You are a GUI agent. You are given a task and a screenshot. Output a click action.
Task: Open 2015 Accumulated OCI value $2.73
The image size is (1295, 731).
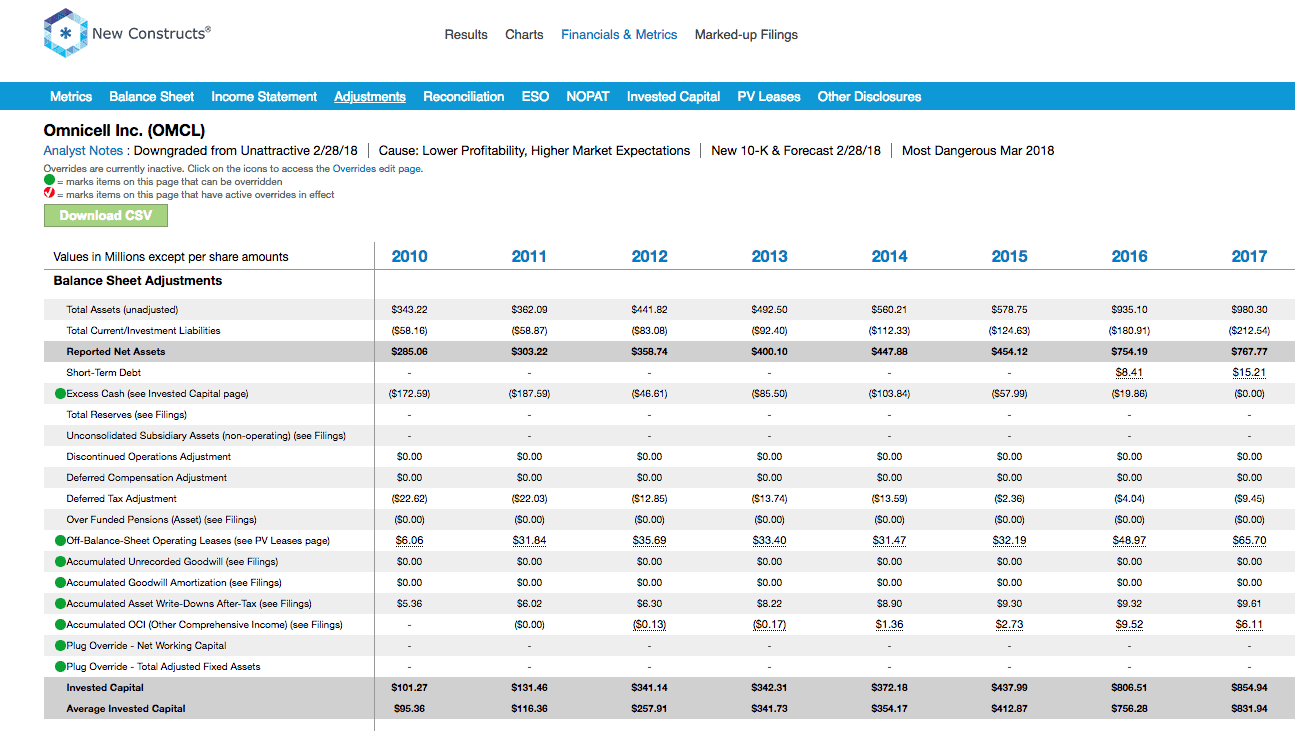(x=1009, y=625)
